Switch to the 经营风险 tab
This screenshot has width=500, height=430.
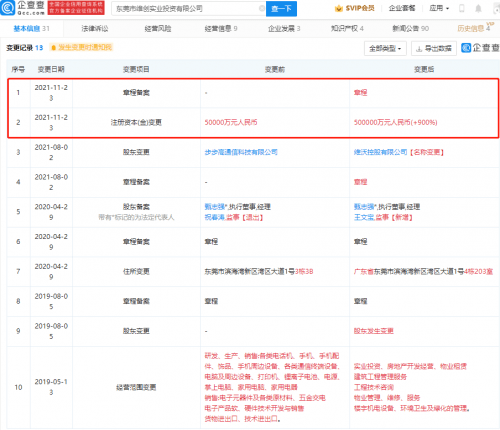[158, 29]
